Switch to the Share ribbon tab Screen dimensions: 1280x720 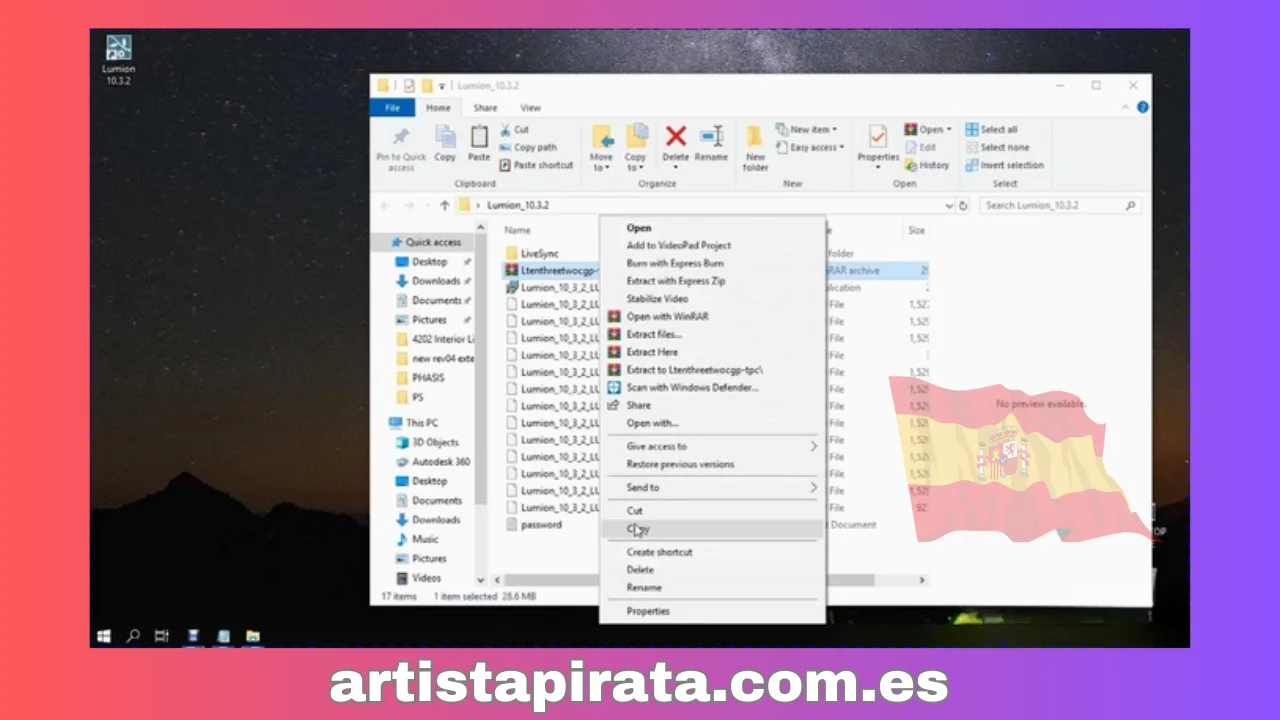coord(485,108)
